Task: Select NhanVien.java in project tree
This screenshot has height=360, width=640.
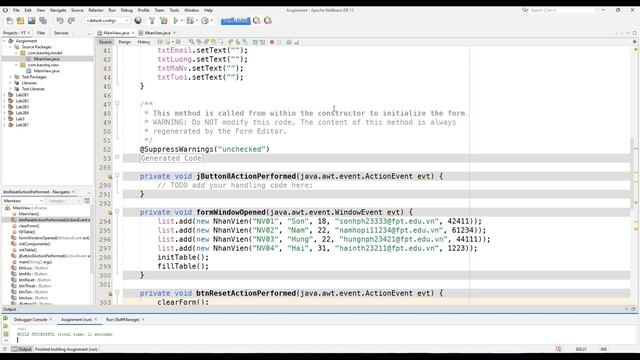Action: click(x=47, y=59)
